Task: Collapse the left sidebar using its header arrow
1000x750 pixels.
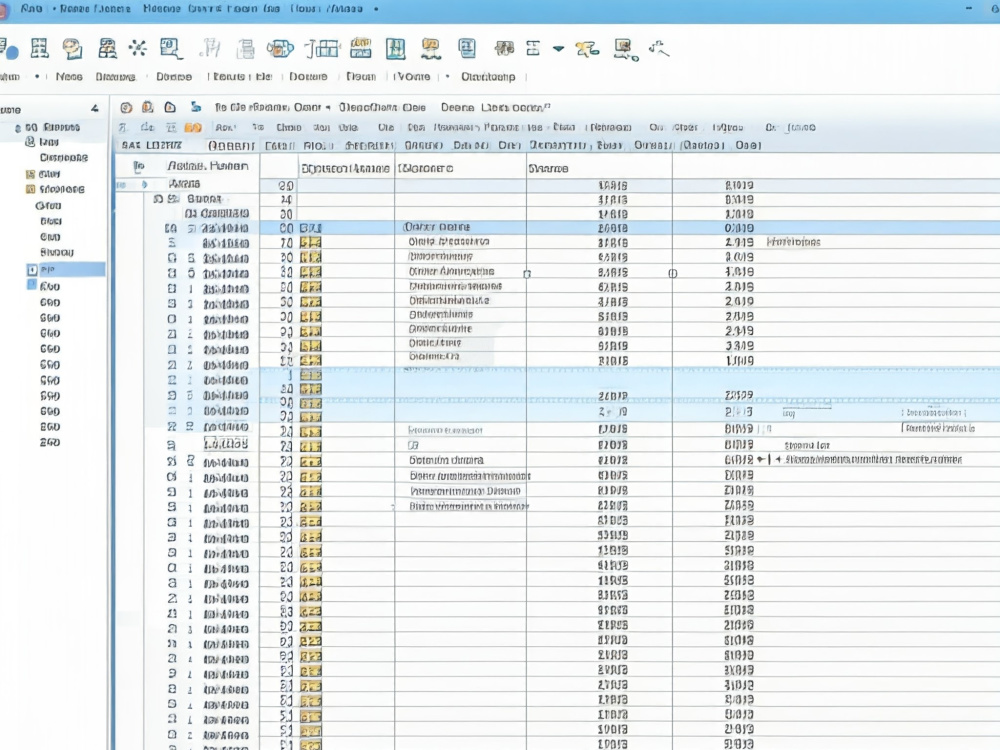Action: pyautogui.click(x=94, y=109)
